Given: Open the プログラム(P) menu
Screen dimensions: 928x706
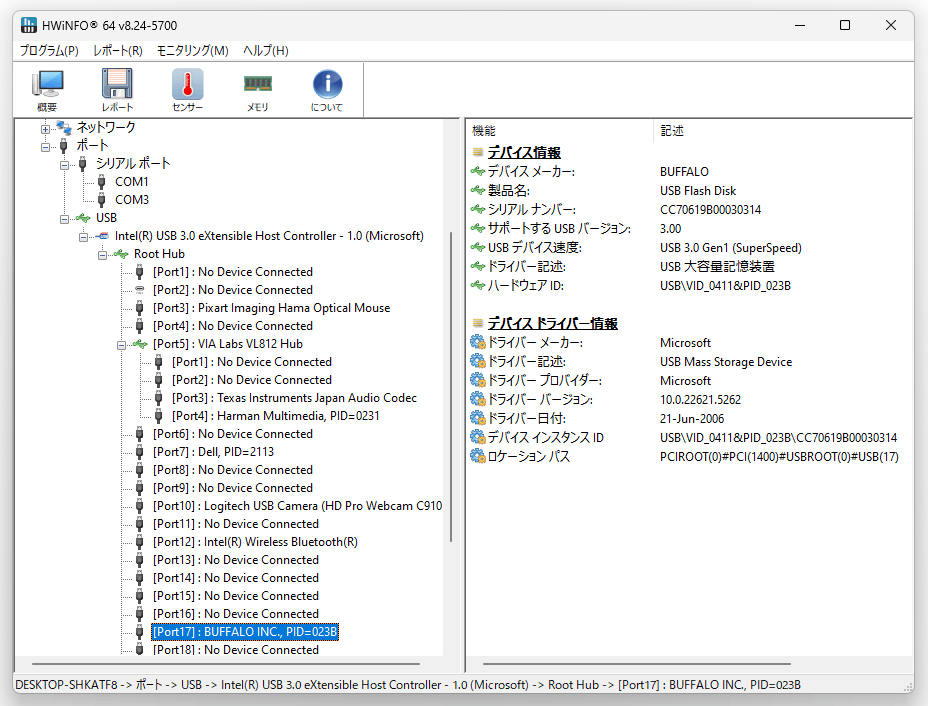Looking at the screenshot, I should (x=49, y=51).
